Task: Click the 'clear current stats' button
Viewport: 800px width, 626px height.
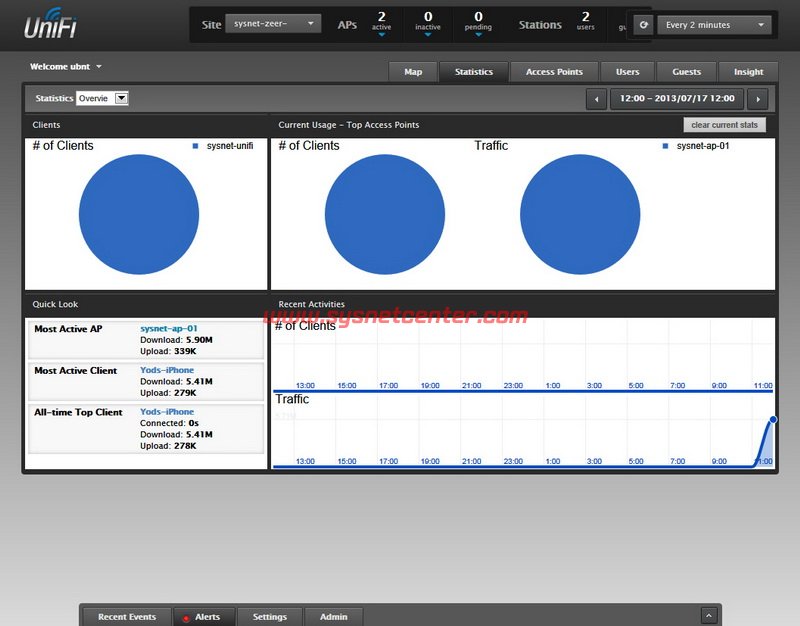Action: click(726, 125)
